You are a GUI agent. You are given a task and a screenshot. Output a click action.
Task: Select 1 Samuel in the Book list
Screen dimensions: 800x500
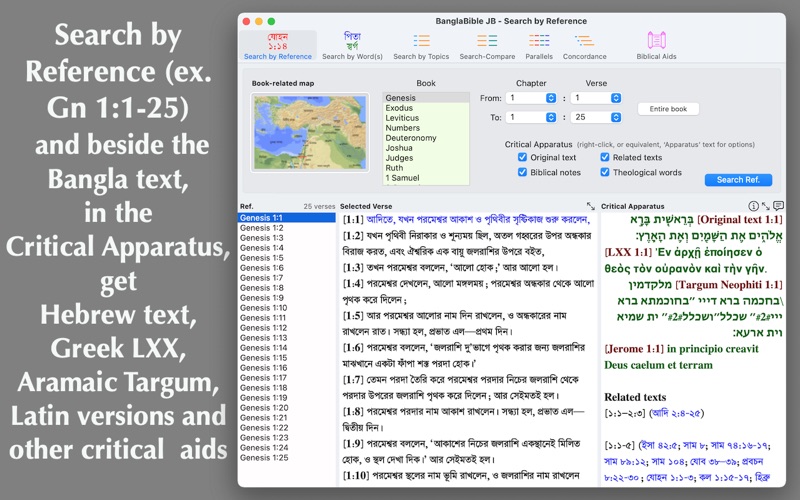(x=426, y=178)
